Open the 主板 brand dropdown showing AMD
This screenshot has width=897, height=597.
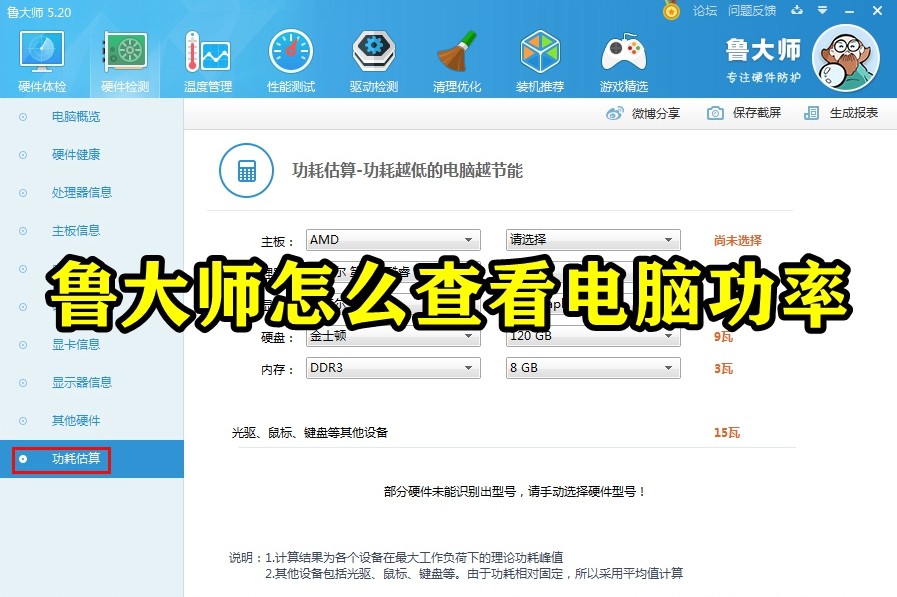[x=393, y=240]
